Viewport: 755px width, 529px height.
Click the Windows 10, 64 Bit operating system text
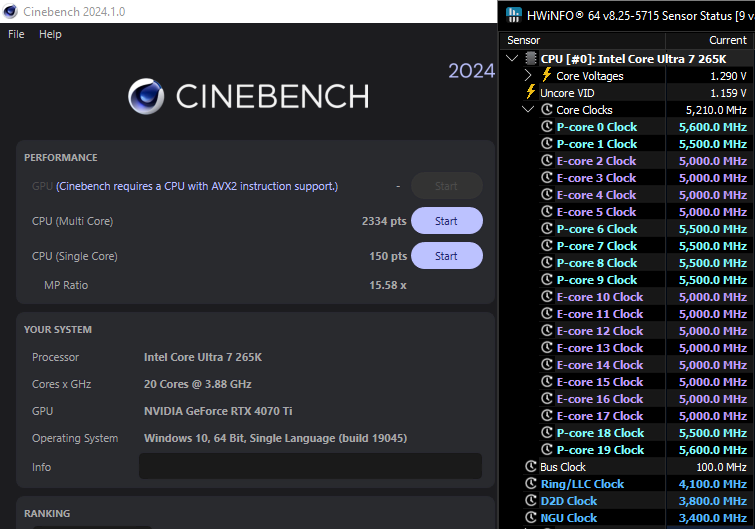tap(275, 439)
